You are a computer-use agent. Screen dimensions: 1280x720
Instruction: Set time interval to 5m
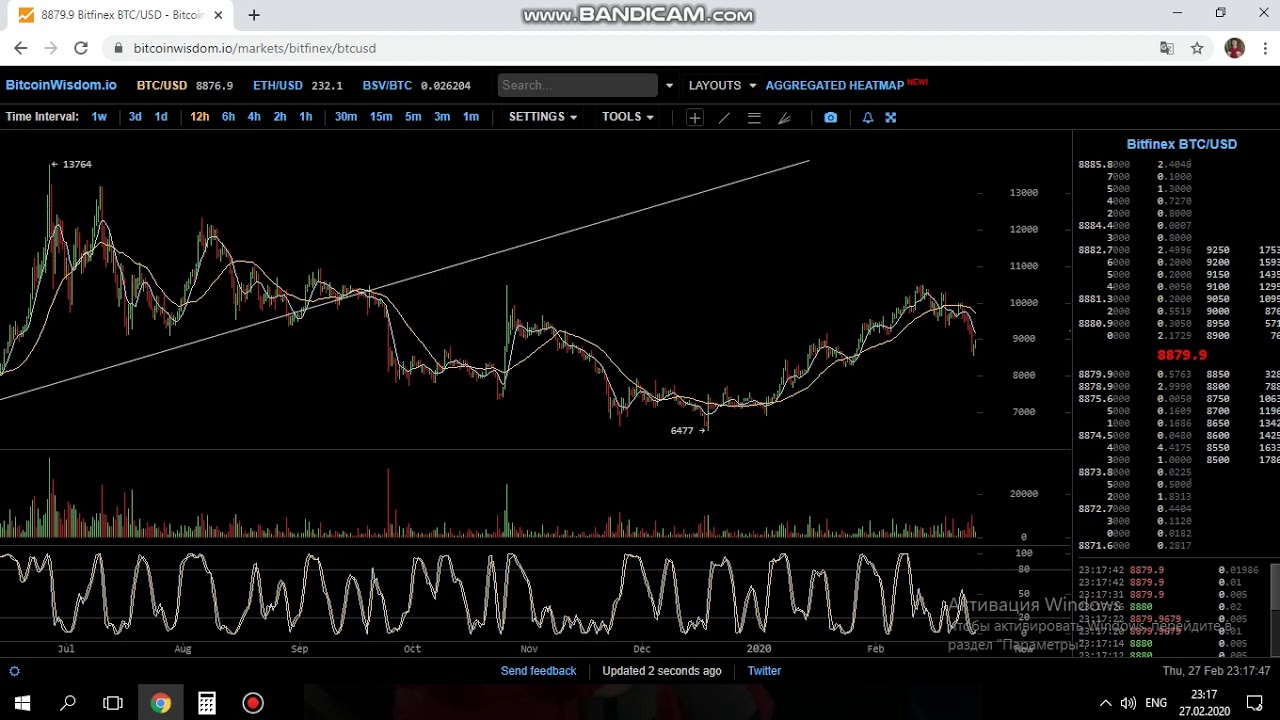[413, 117]
